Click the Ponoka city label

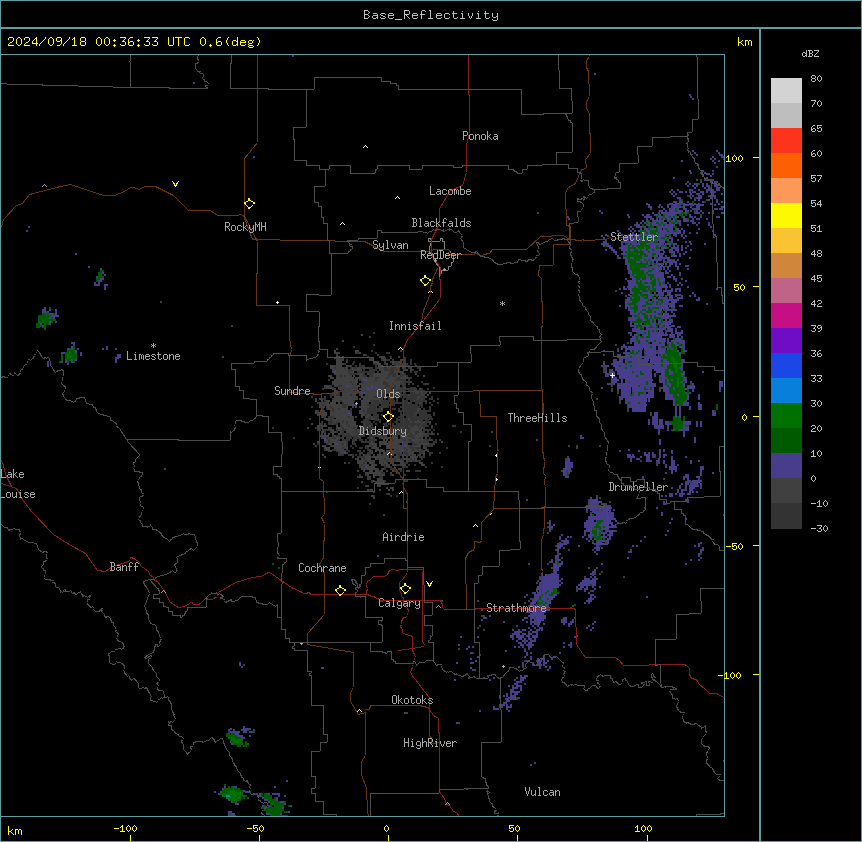tap(480, 136)
